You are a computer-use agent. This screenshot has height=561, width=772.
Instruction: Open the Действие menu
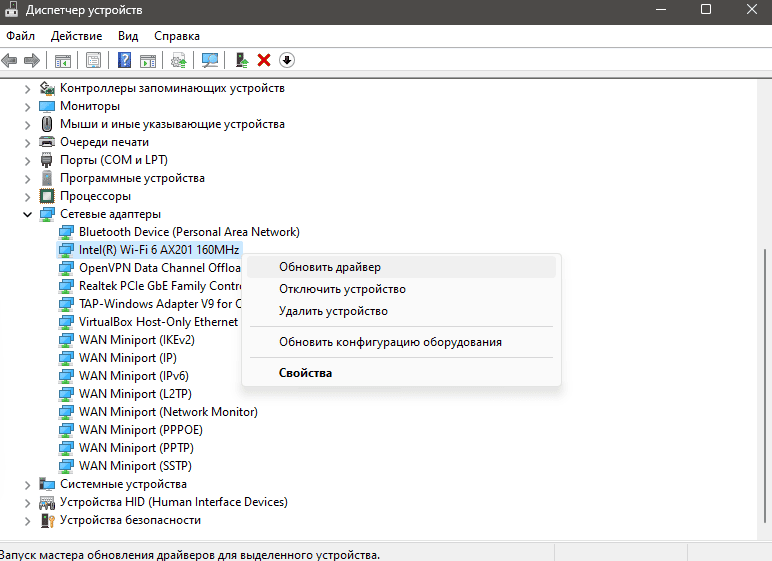pos(77,35)
